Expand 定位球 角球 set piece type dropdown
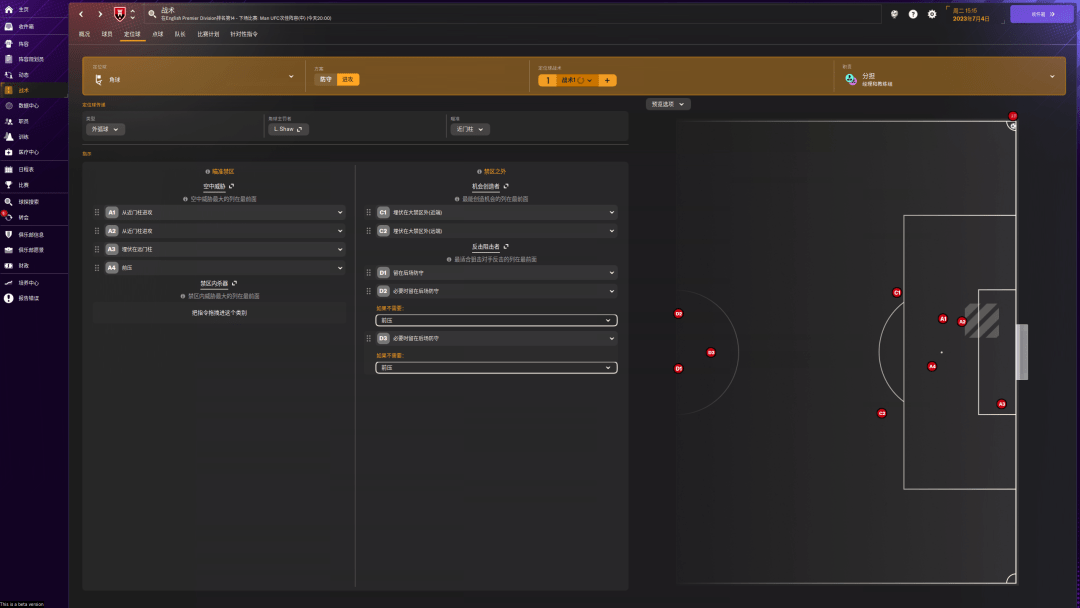The image size is (1080, 608). (194, 76)
